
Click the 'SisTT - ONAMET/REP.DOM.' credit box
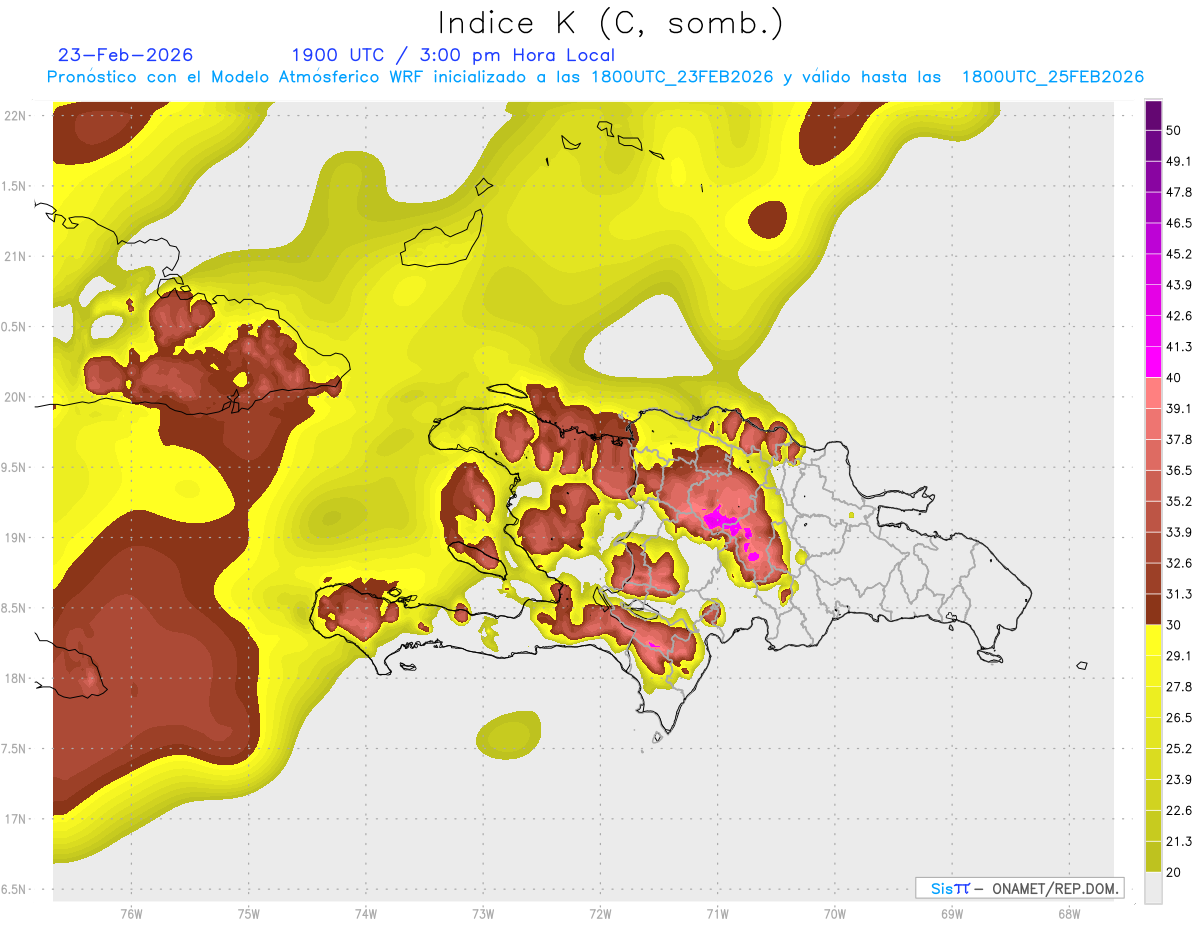click(1020, 888)
